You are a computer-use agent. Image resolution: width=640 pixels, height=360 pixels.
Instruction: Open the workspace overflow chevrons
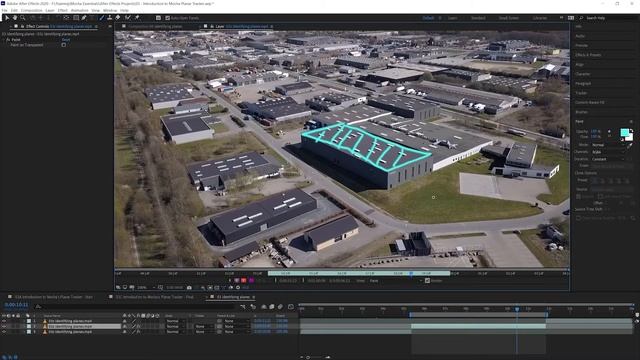tap(561, 18)
